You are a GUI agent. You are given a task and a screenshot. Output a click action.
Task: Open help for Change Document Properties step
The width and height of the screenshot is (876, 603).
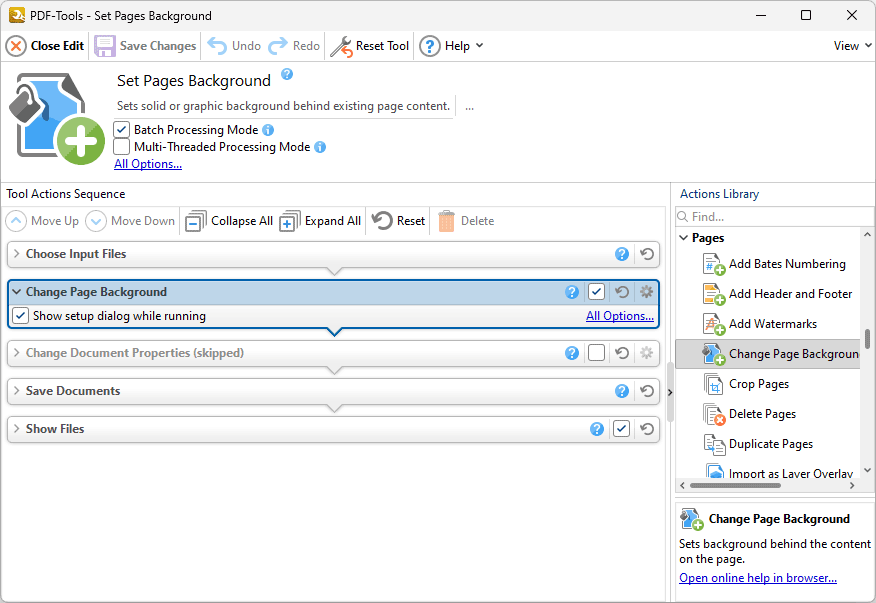(x=572, y=353)
